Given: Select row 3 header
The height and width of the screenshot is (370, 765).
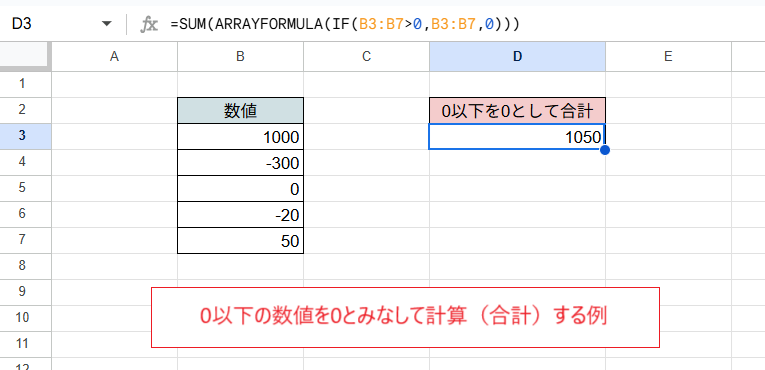Looking at the screenshot, I should coord(25,136).
